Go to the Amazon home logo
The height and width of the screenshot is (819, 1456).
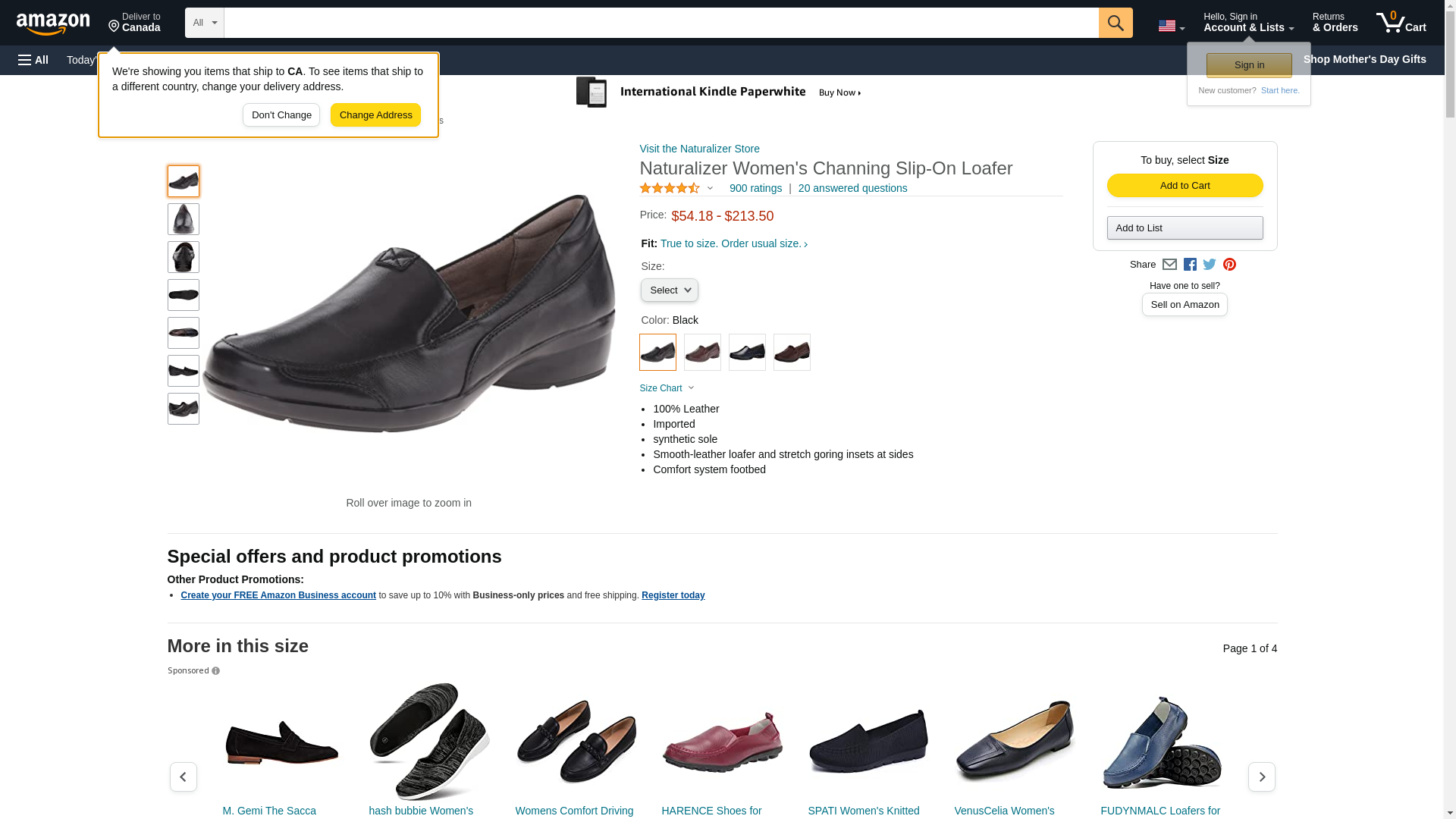click(x=53, y=24)
